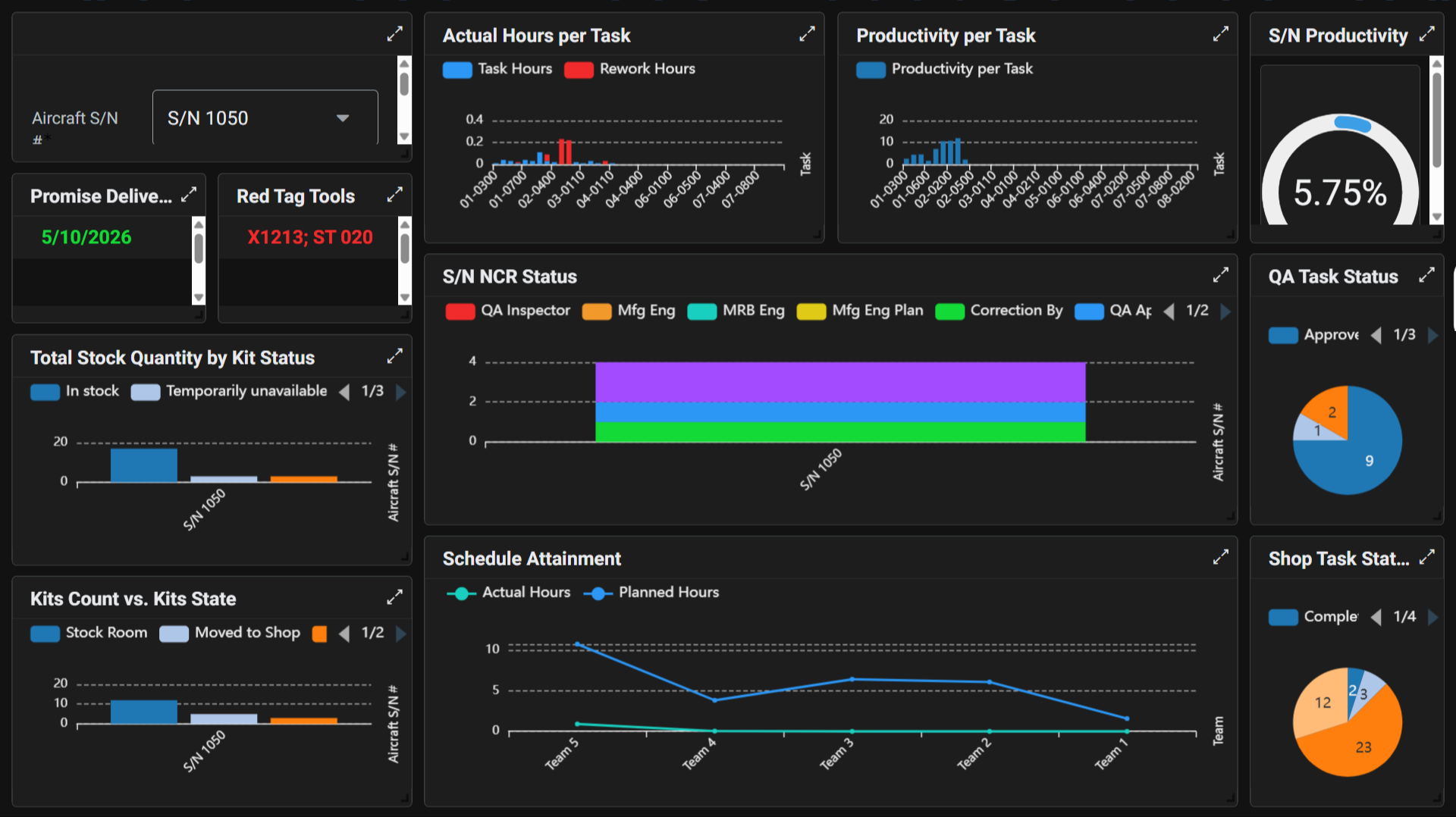Open the Aircraft S/N dropdown
This screenshot has width=1456, height=817.
(265, 118)
